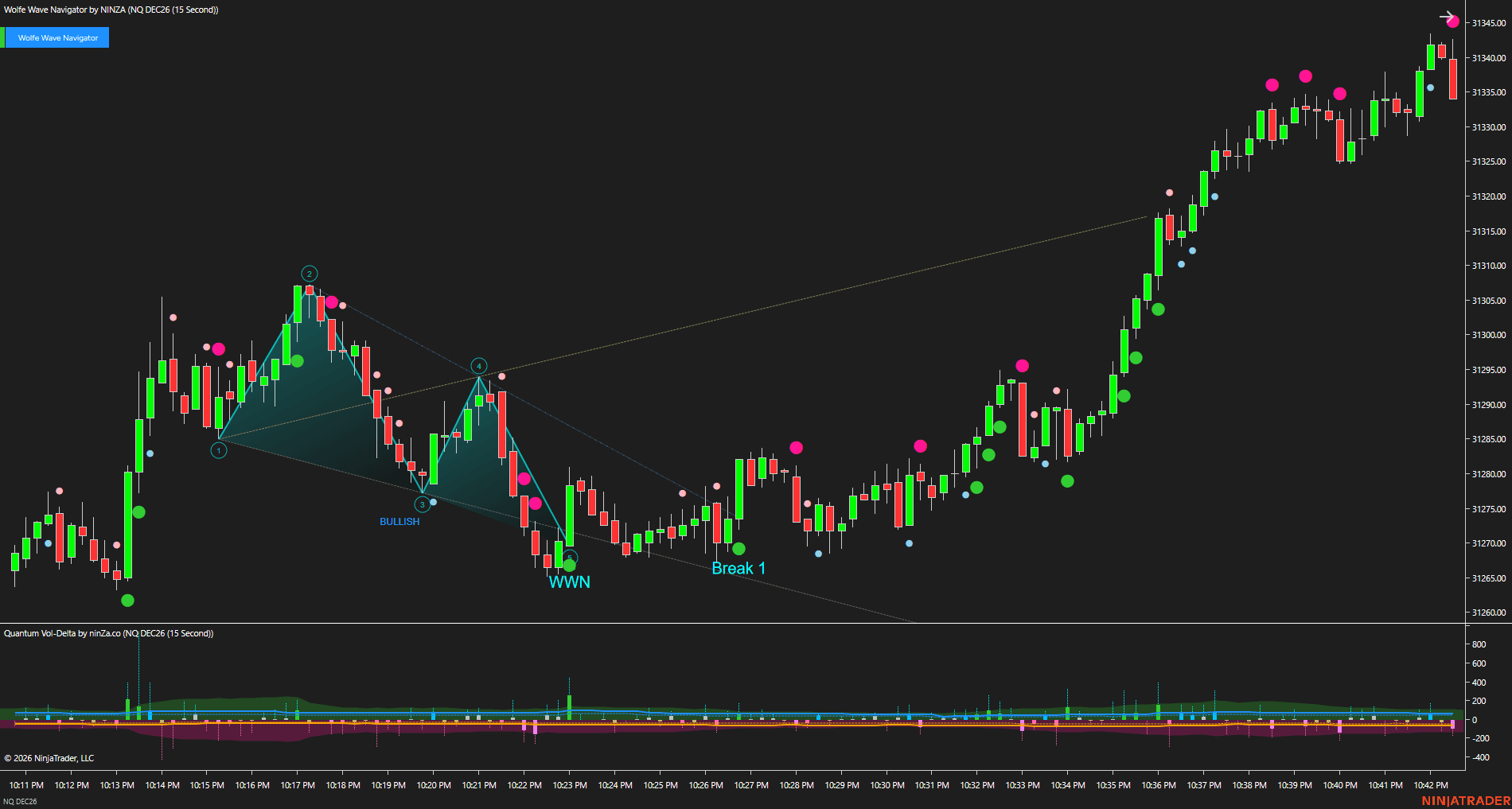Click the 31280.00 price axis label
1512x809 pixels.
[1488, 474]
